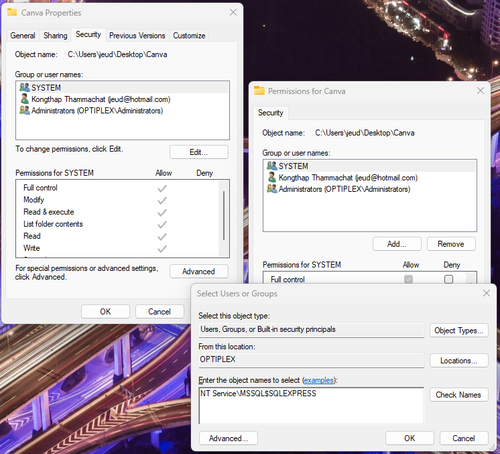Image resolution: width=500 pixels, height=454 pixels.
Task: Click Remove button in Permissions for Canva
Action: point(451,244)
